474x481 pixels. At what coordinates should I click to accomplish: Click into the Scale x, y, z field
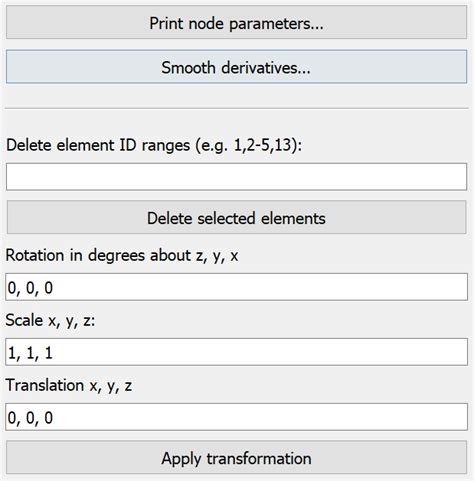(236, 352)
